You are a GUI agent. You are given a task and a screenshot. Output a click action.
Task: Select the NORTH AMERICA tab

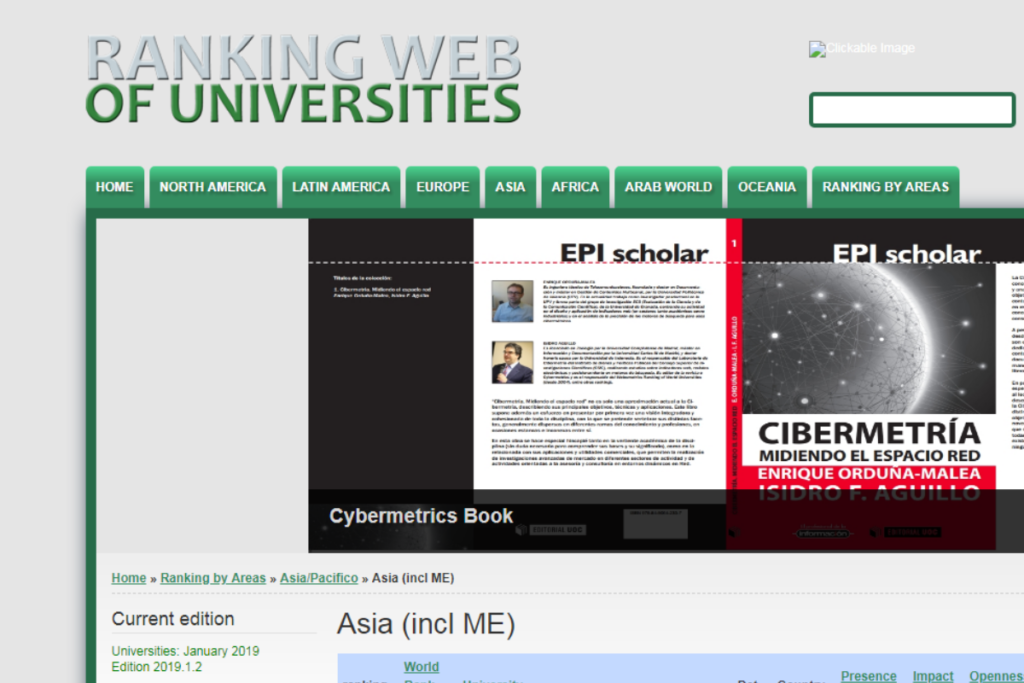click(x=212, y=187)
